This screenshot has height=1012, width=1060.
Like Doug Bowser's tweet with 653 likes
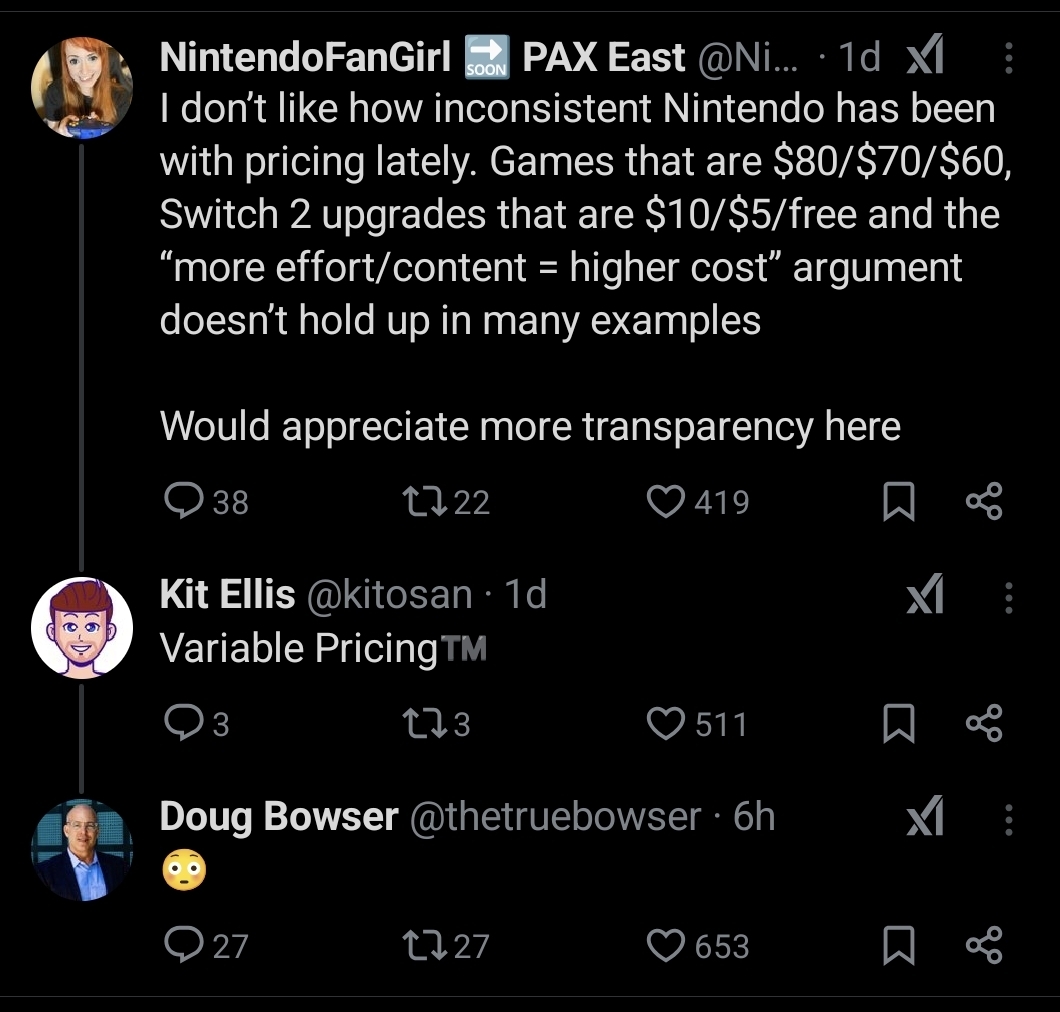coord(666,945)
